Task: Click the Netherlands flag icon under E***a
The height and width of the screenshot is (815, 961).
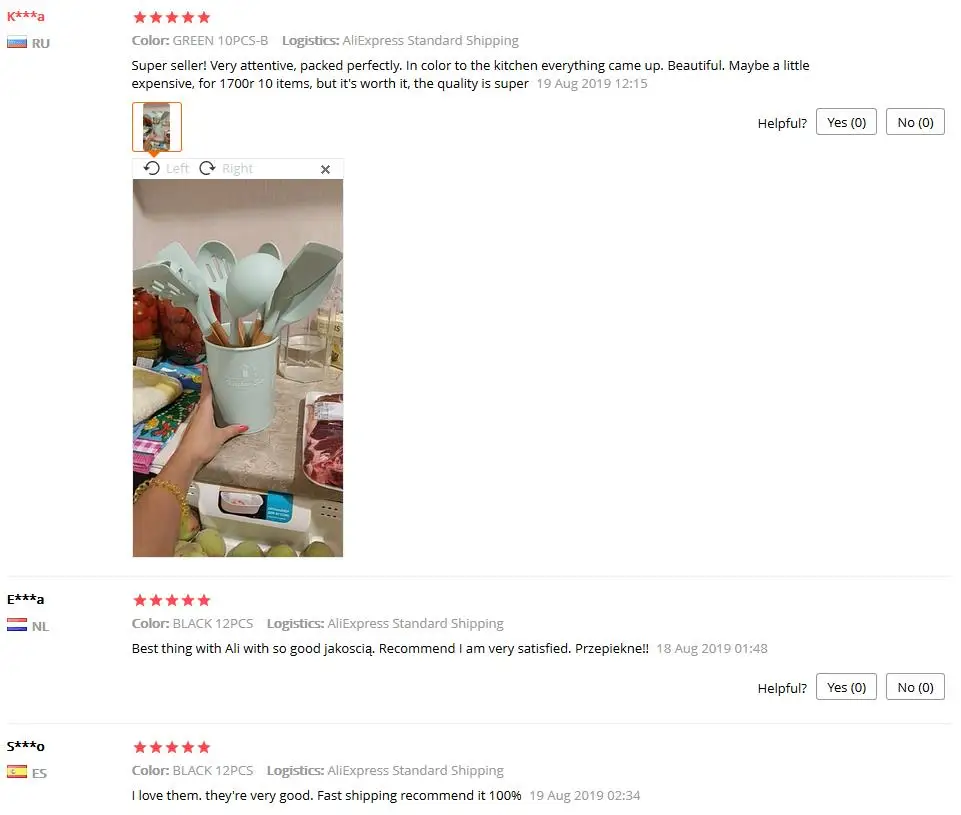Action: (17, 625)
